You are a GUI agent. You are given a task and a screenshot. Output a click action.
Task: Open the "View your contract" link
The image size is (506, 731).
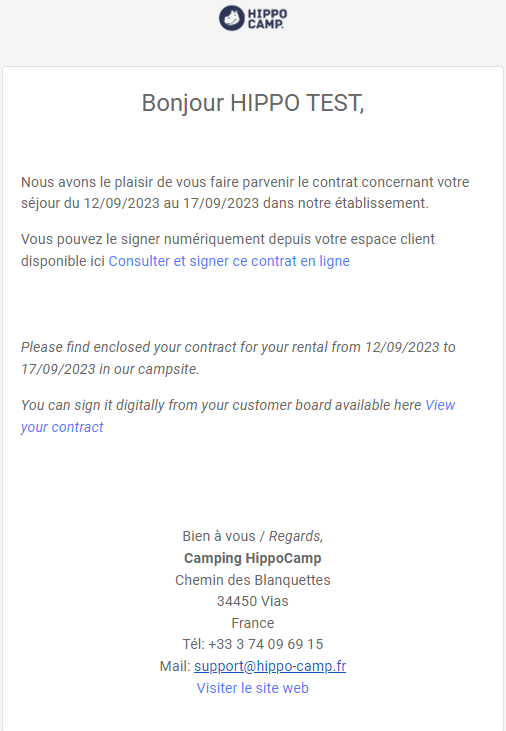(x=238, y=416)
